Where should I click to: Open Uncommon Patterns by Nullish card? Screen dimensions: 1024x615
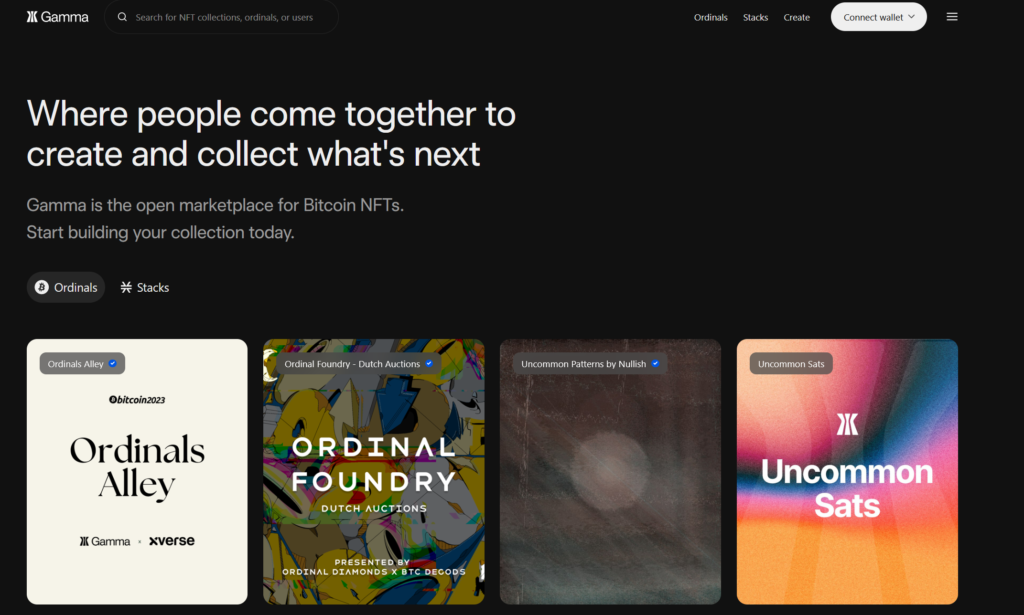tap(610, 471)
